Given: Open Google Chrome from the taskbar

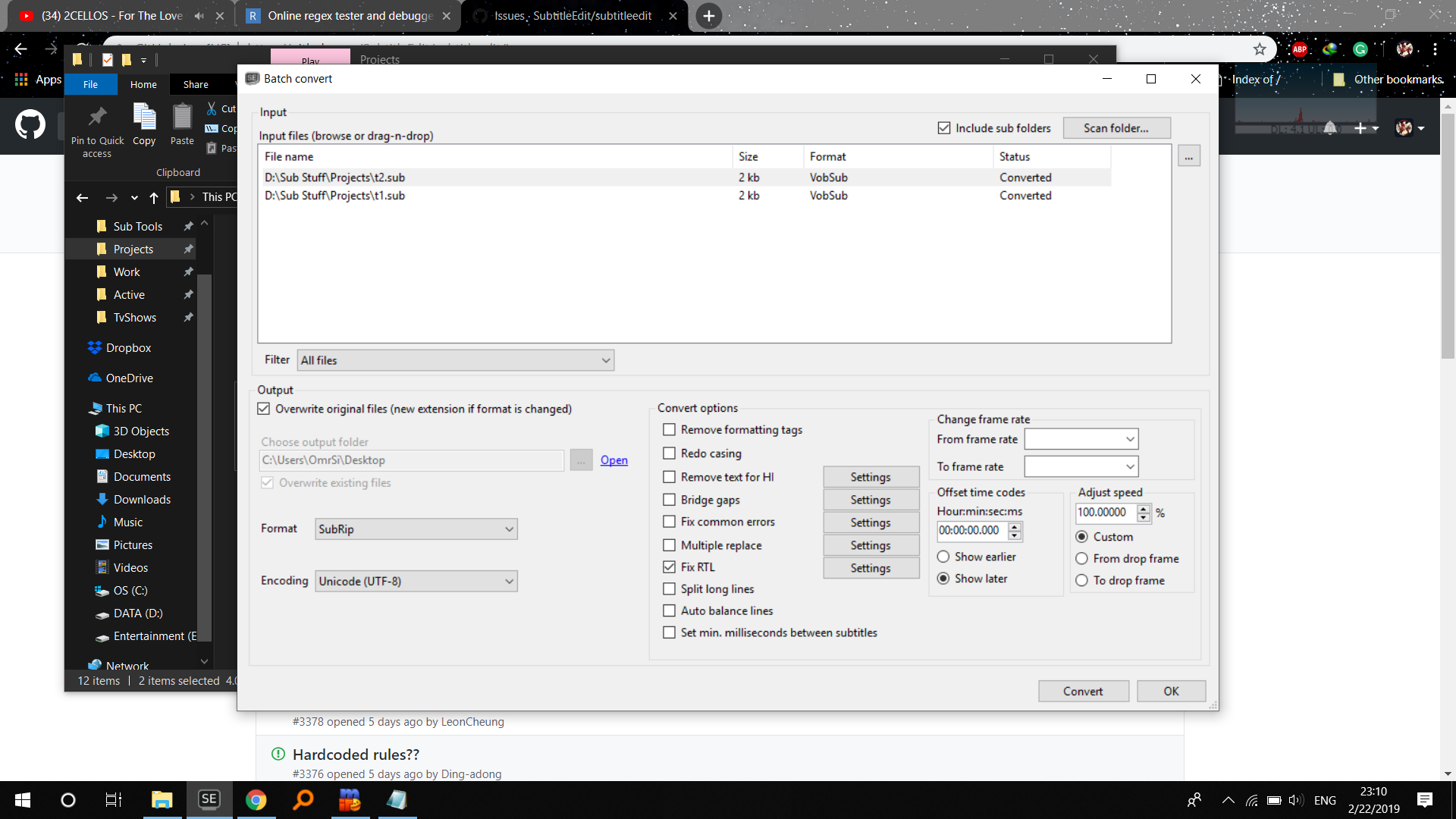Looking at the screenshot, I should tap(256, 799).
